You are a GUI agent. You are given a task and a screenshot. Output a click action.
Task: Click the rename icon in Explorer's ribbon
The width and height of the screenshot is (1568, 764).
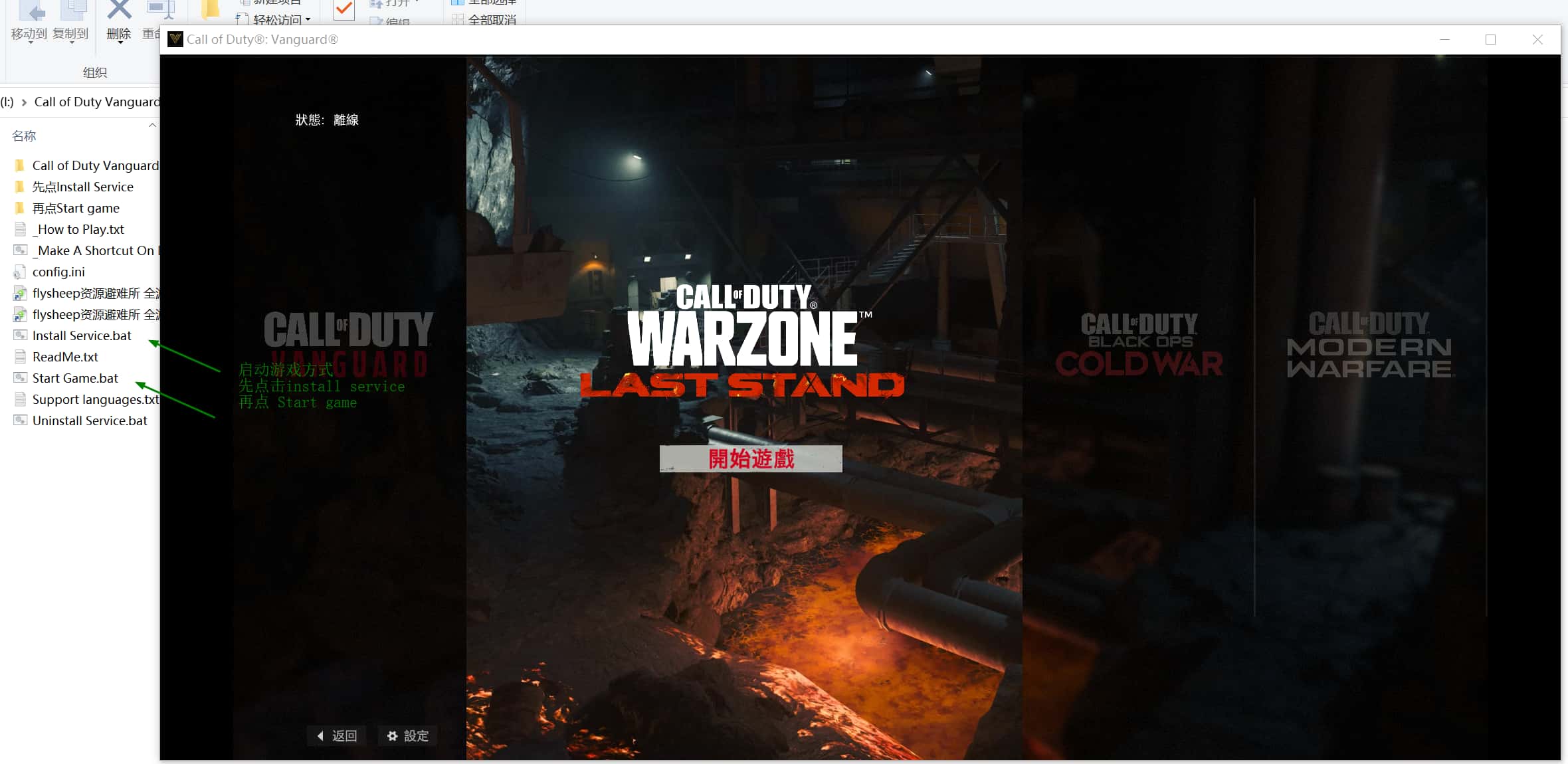pyautogui.click(x=160, y=11)
